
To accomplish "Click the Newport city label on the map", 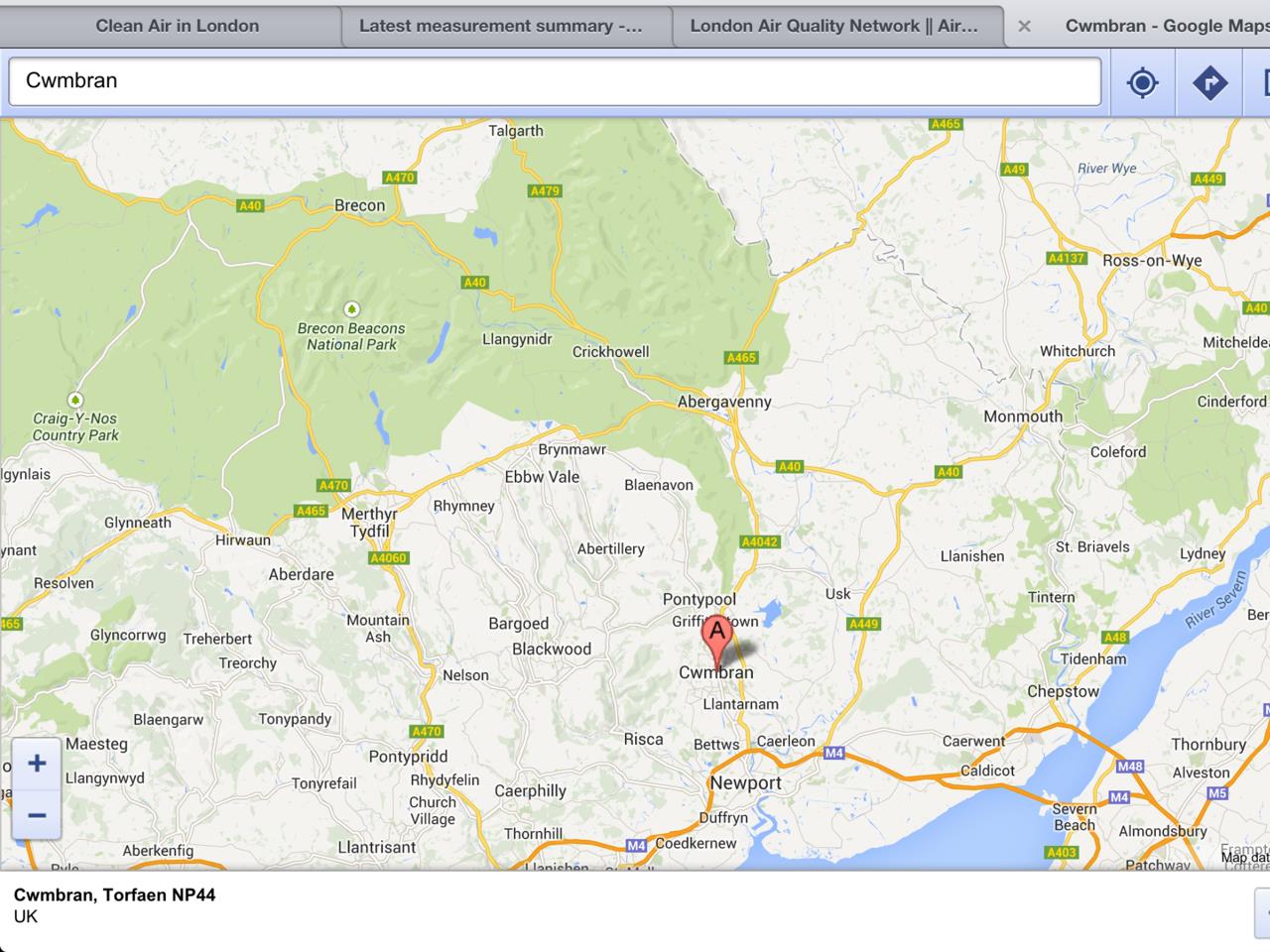I will (x=745, y=782).
